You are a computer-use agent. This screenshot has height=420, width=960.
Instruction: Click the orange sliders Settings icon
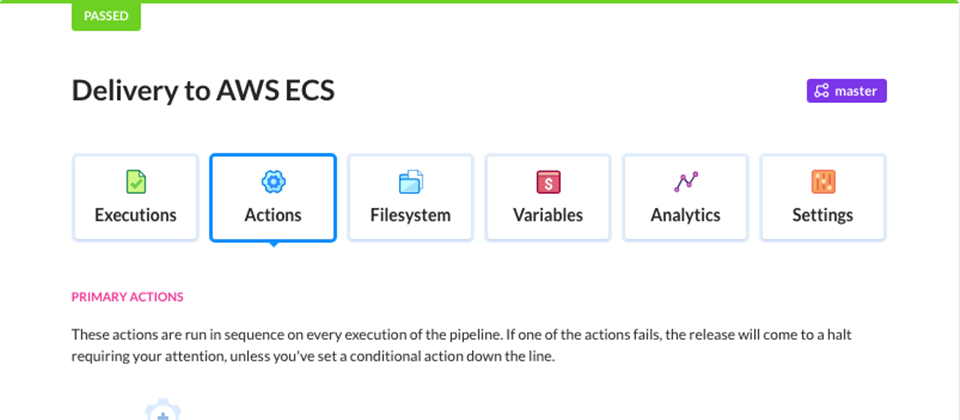click(x=823, y=182)
